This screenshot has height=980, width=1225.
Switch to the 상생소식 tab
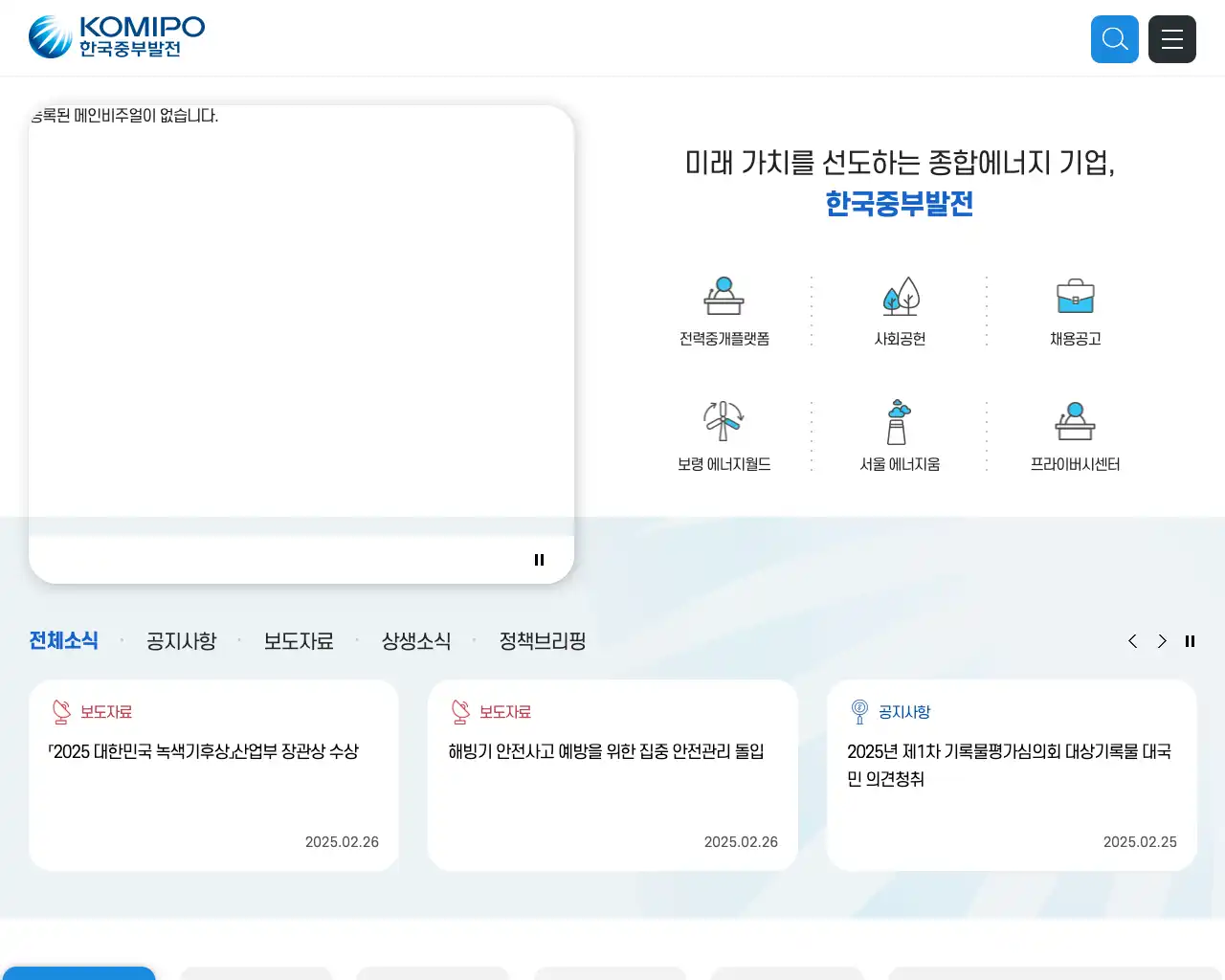tap(416, 640)
